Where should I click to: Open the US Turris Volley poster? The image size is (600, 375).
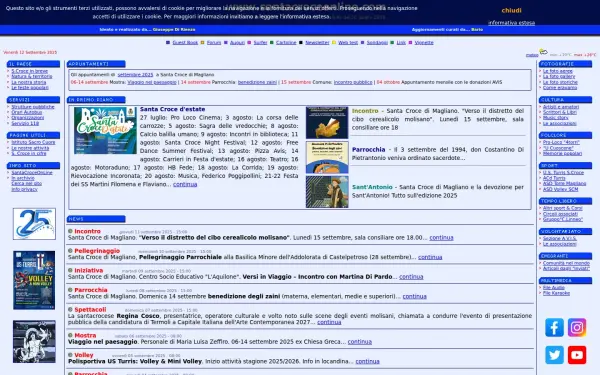pos(34,280)
